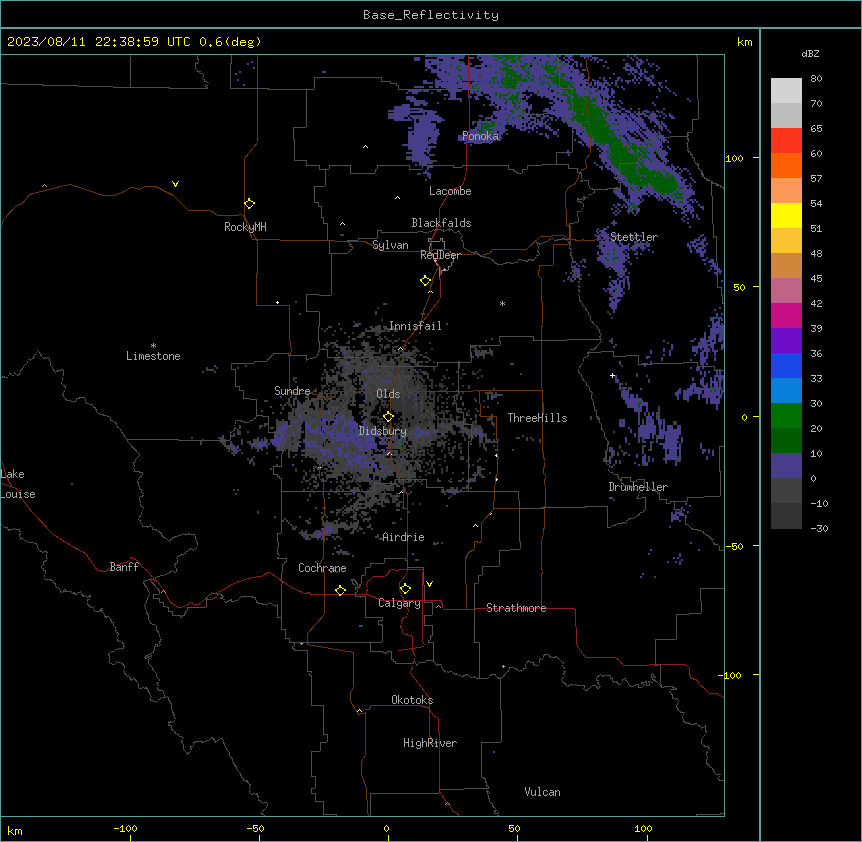This screenshot has width=862, height=842.
Task: Click the Blackfalds label
Action: click(441, 223)
